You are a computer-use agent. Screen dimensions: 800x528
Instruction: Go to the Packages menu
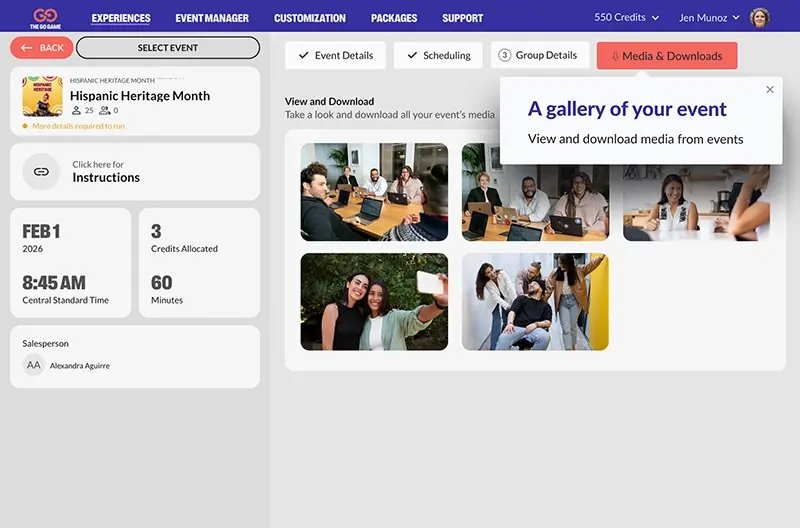click(394, 18)
